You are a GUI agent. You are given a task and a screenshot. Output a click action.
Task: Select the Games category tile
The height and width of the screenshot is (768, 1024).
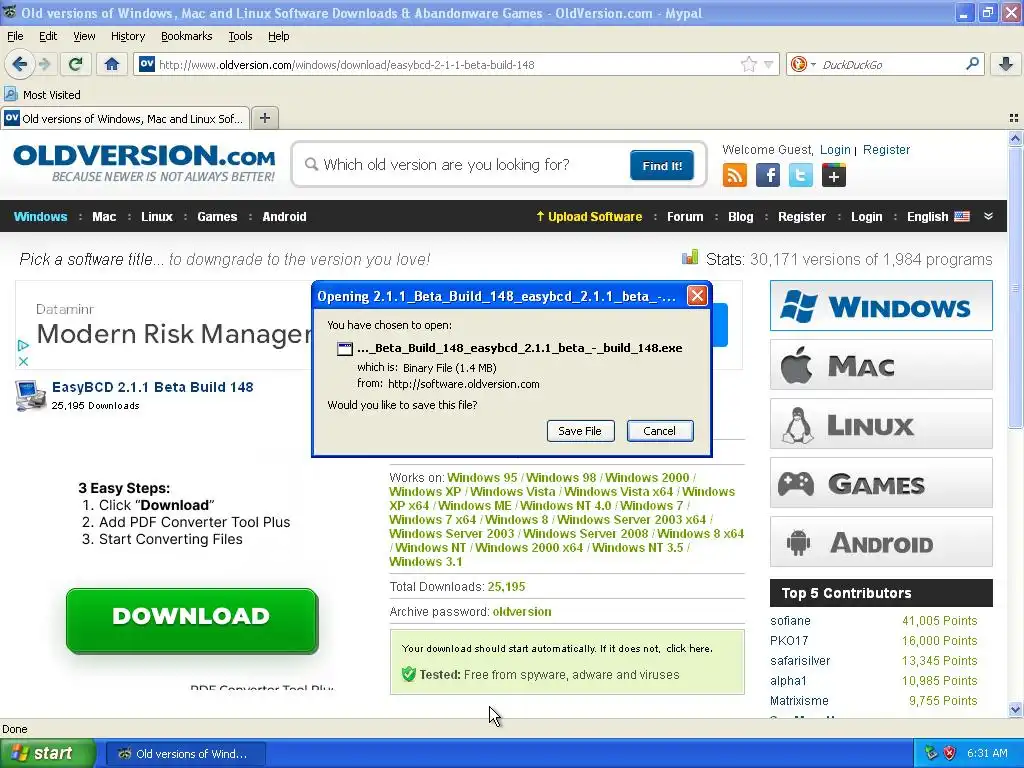click(881, 483)
